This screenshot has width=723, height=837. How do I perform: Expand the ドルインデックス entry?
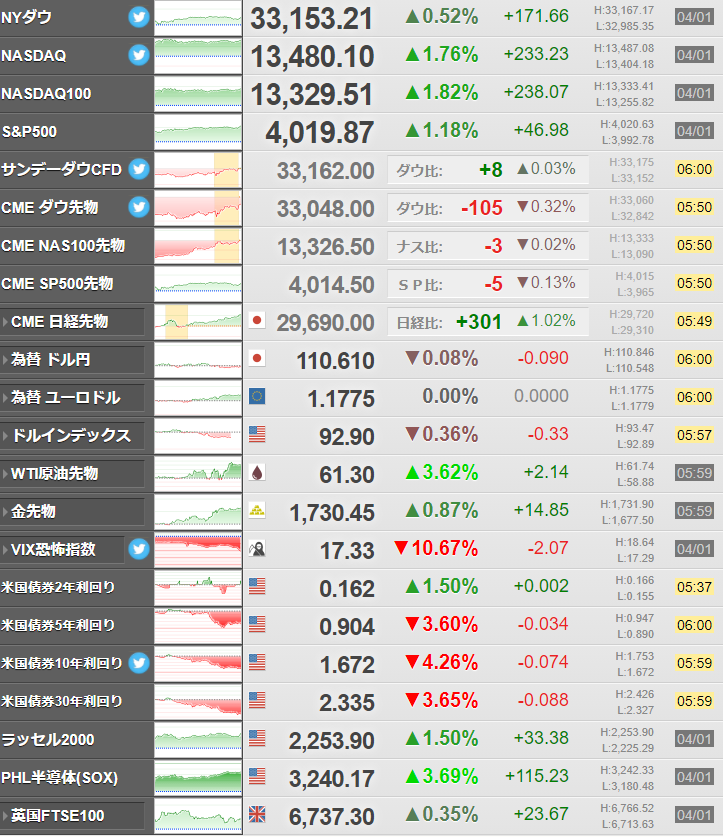[73, 436]
